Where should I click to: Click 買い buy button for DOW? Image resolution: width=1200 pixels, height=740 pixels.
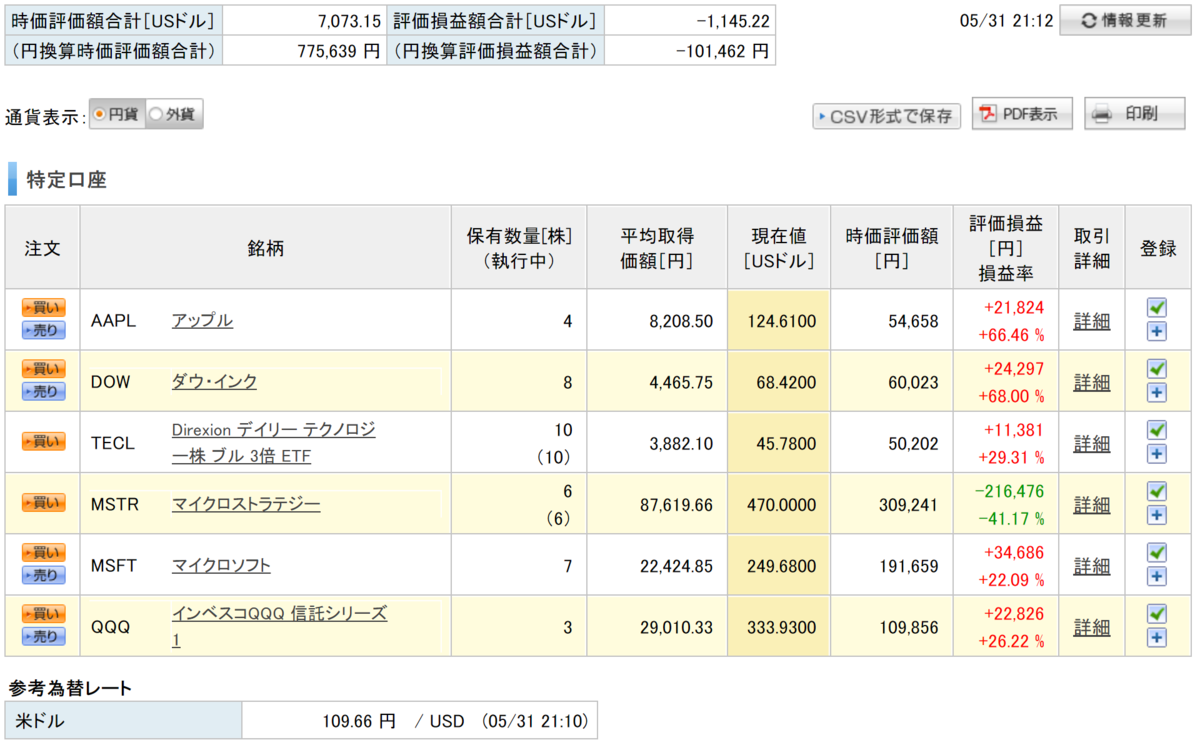click(43, 369)
